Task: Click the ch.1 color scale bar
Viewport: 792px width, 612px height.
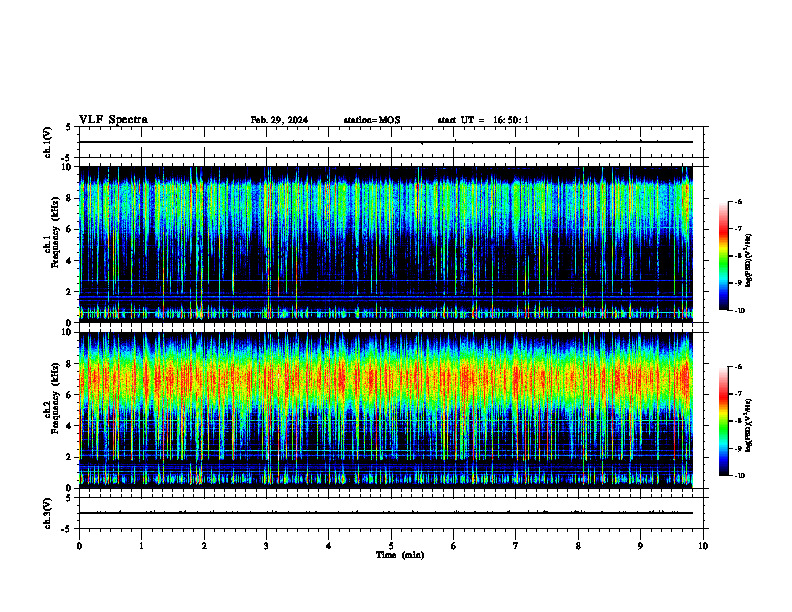Action: [723, 256]
